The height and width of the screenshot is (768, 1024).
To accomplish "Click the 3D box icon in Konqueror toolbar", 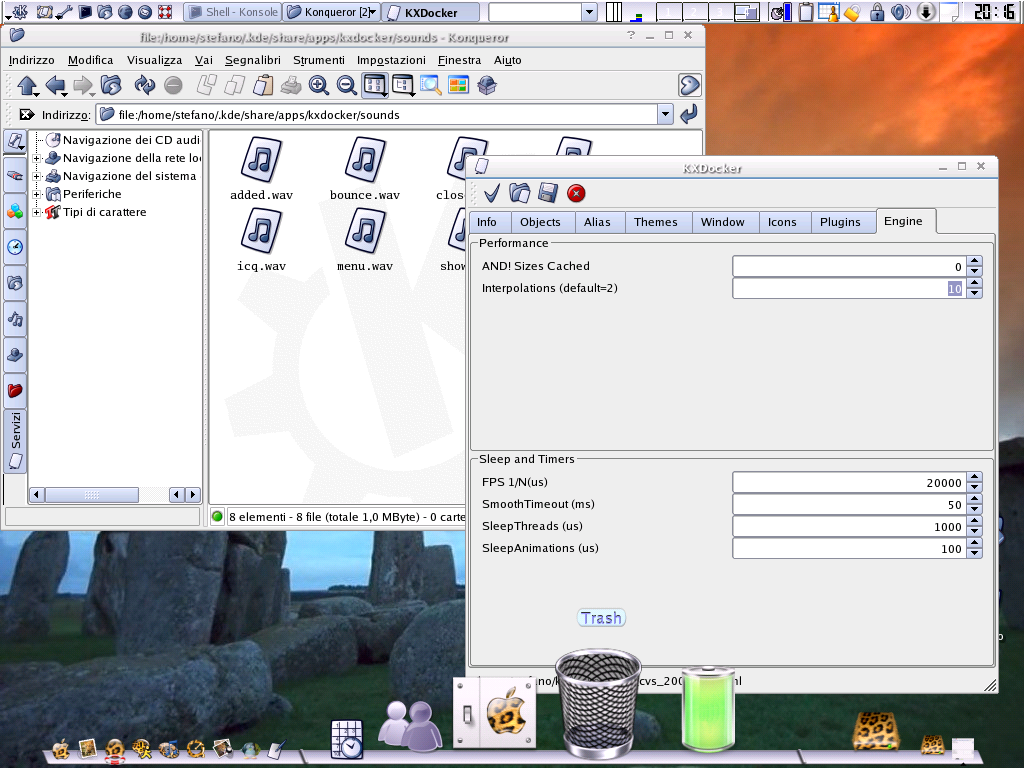I will click(x=487, y=86).
